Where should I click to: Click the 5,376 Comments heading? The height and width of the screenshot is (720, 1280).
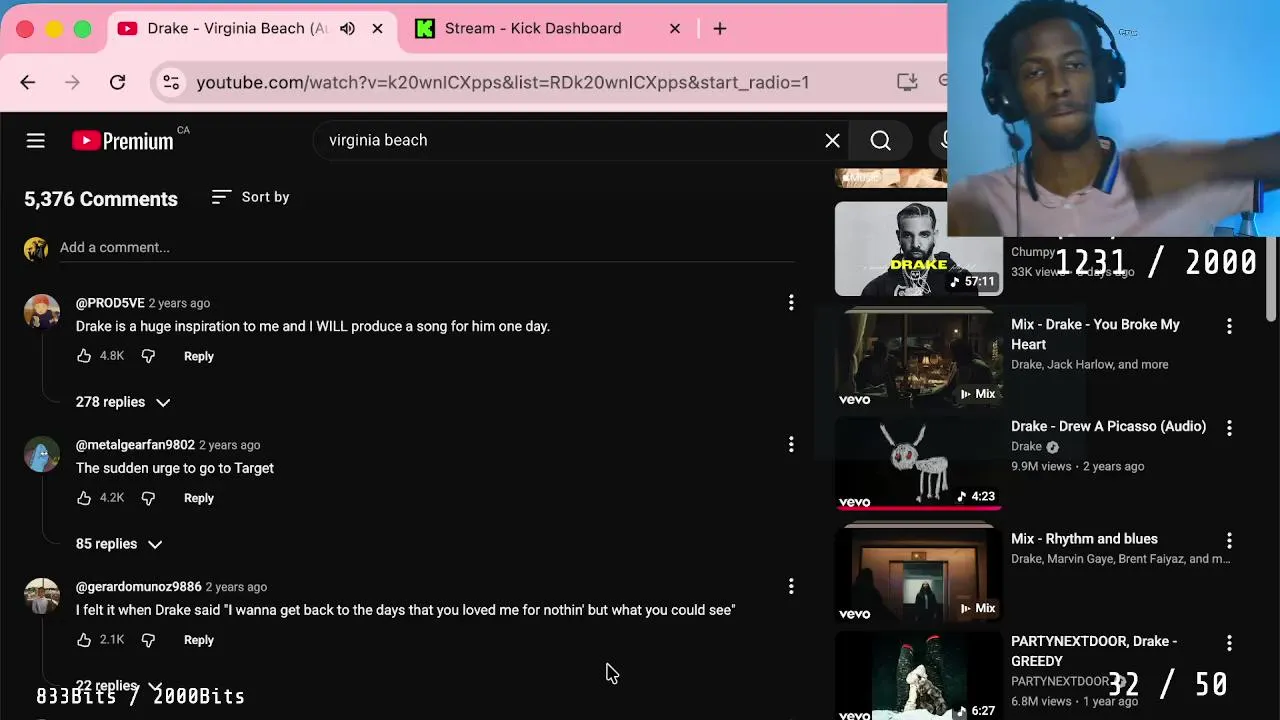tap(101, 199)
